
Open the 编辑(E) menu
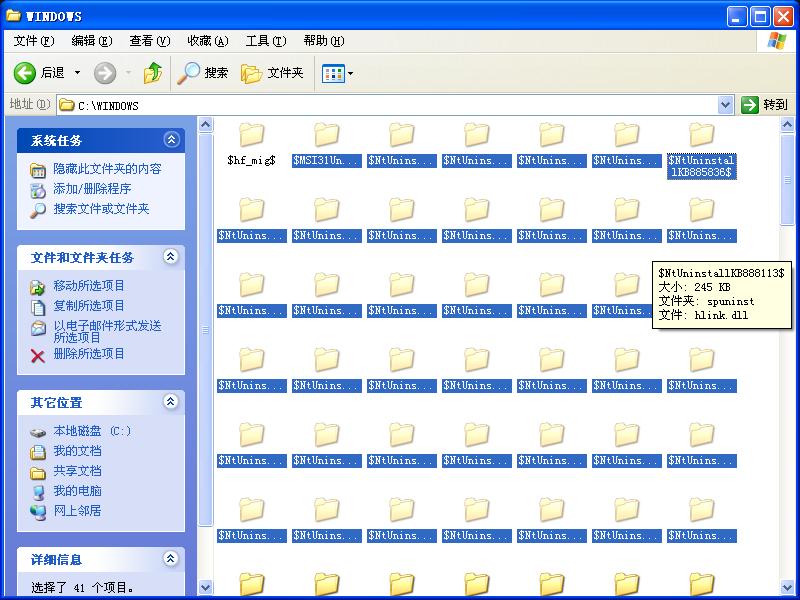coord(92,41)
